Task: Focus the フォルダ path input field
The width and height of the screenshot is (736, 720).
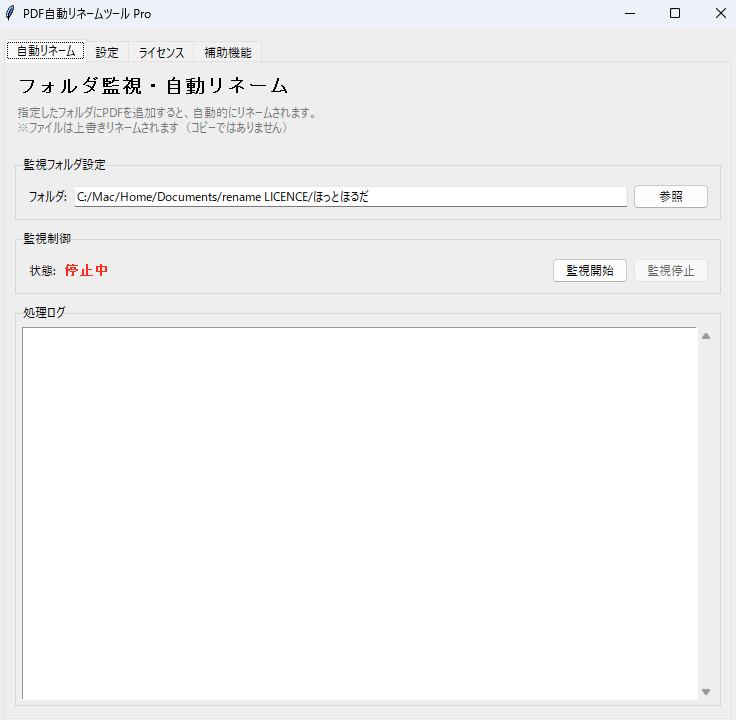Action: point(350,197)
